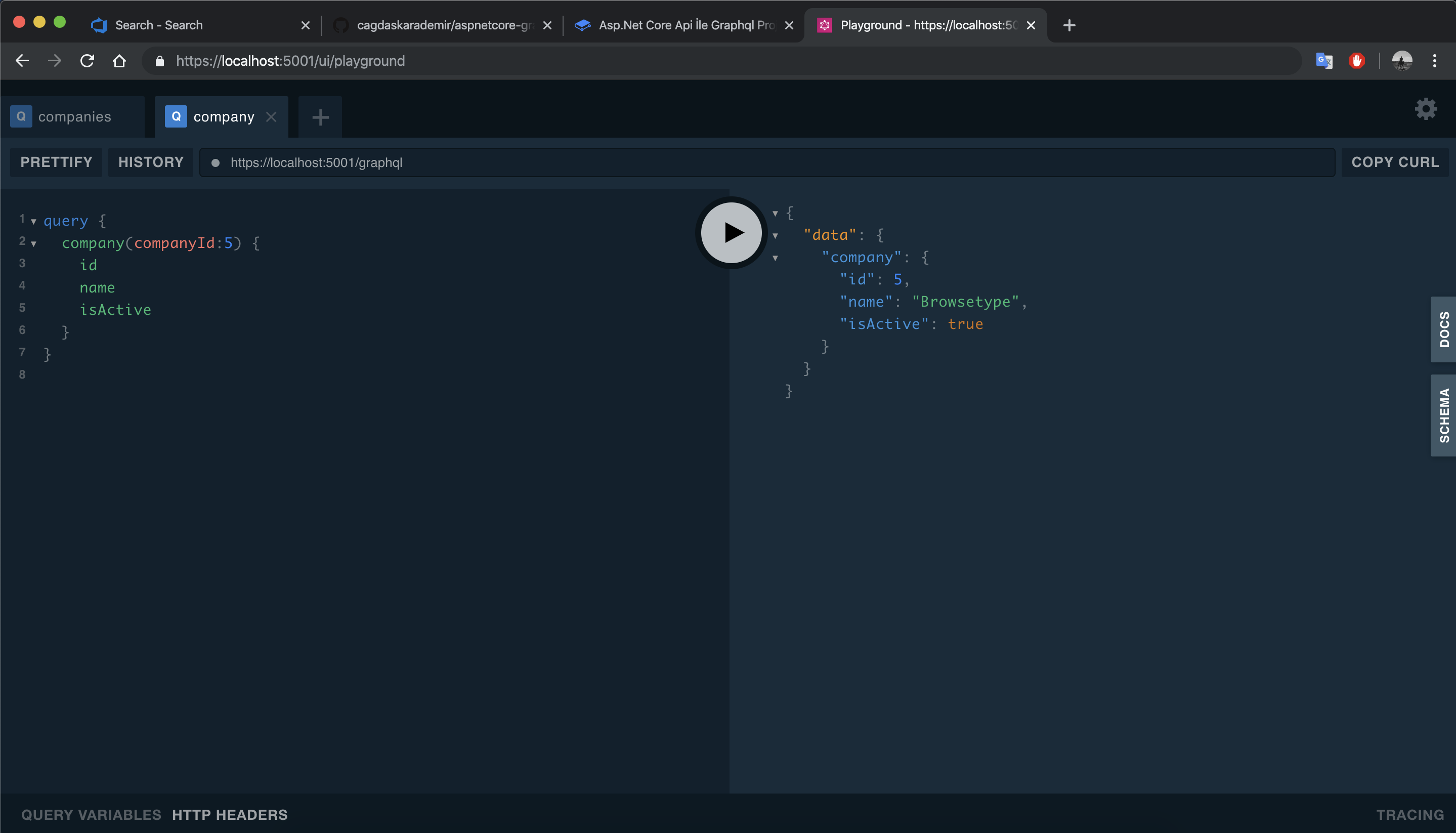
Task: Open HTTP HEADERS panel
Action: click(x=230, y=815)
